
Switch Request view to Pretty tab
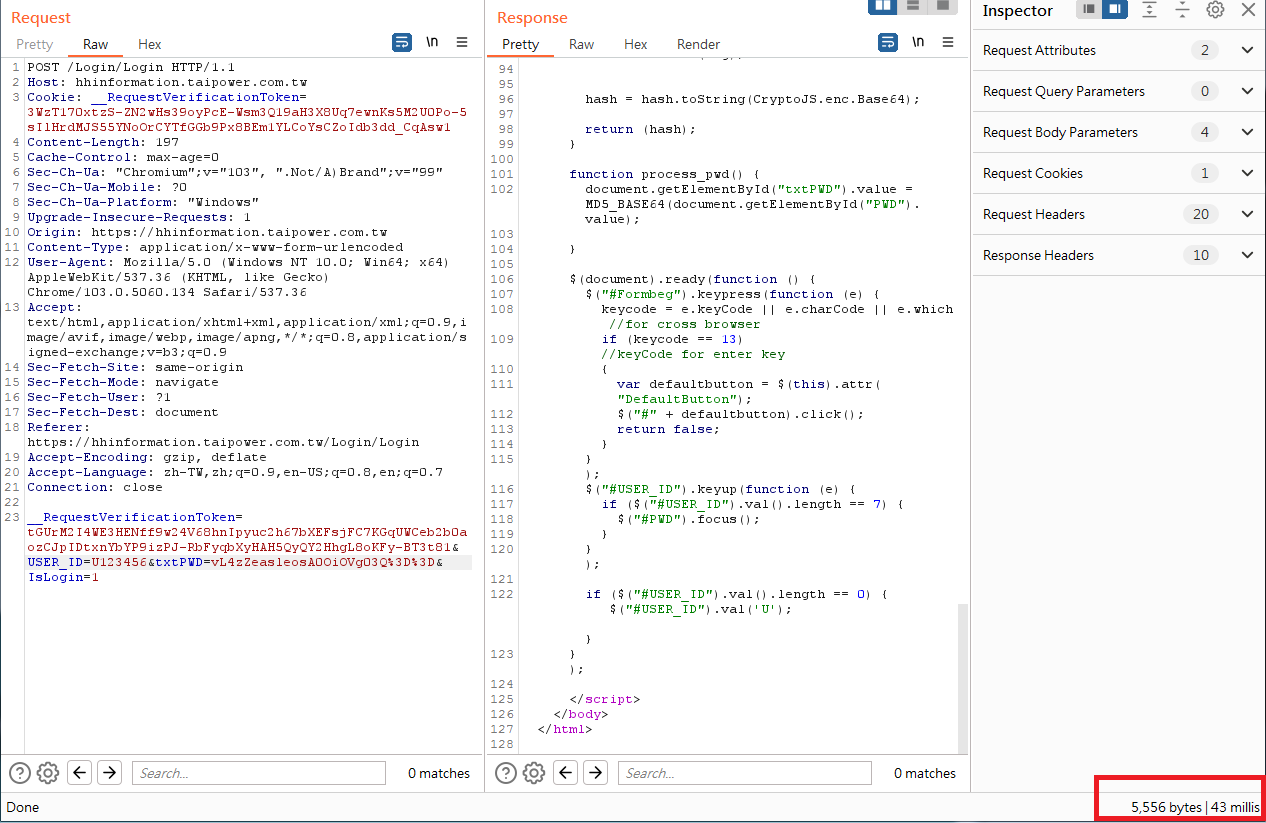coord(34,44)
